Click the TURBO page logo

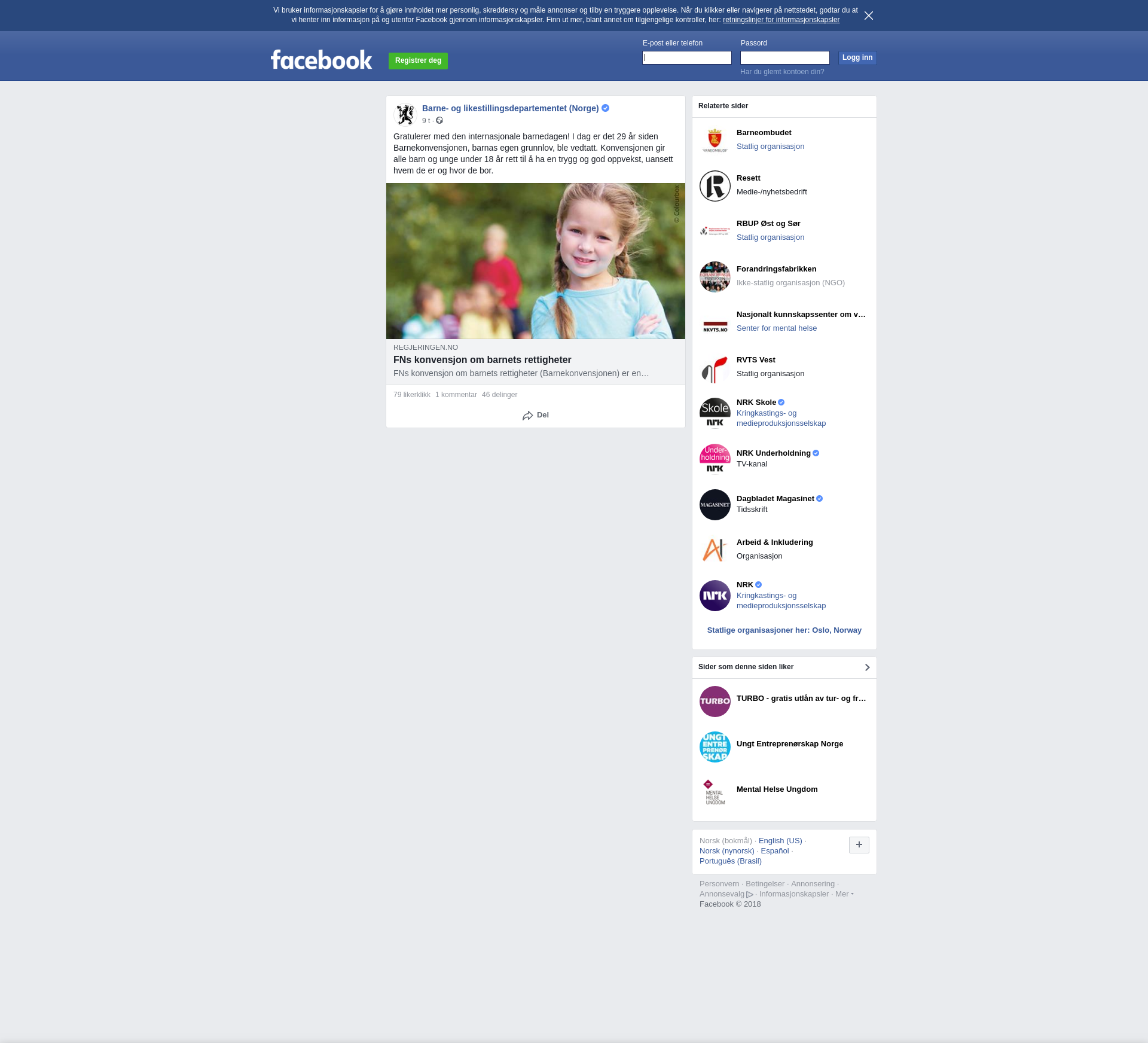coord(715,702)
